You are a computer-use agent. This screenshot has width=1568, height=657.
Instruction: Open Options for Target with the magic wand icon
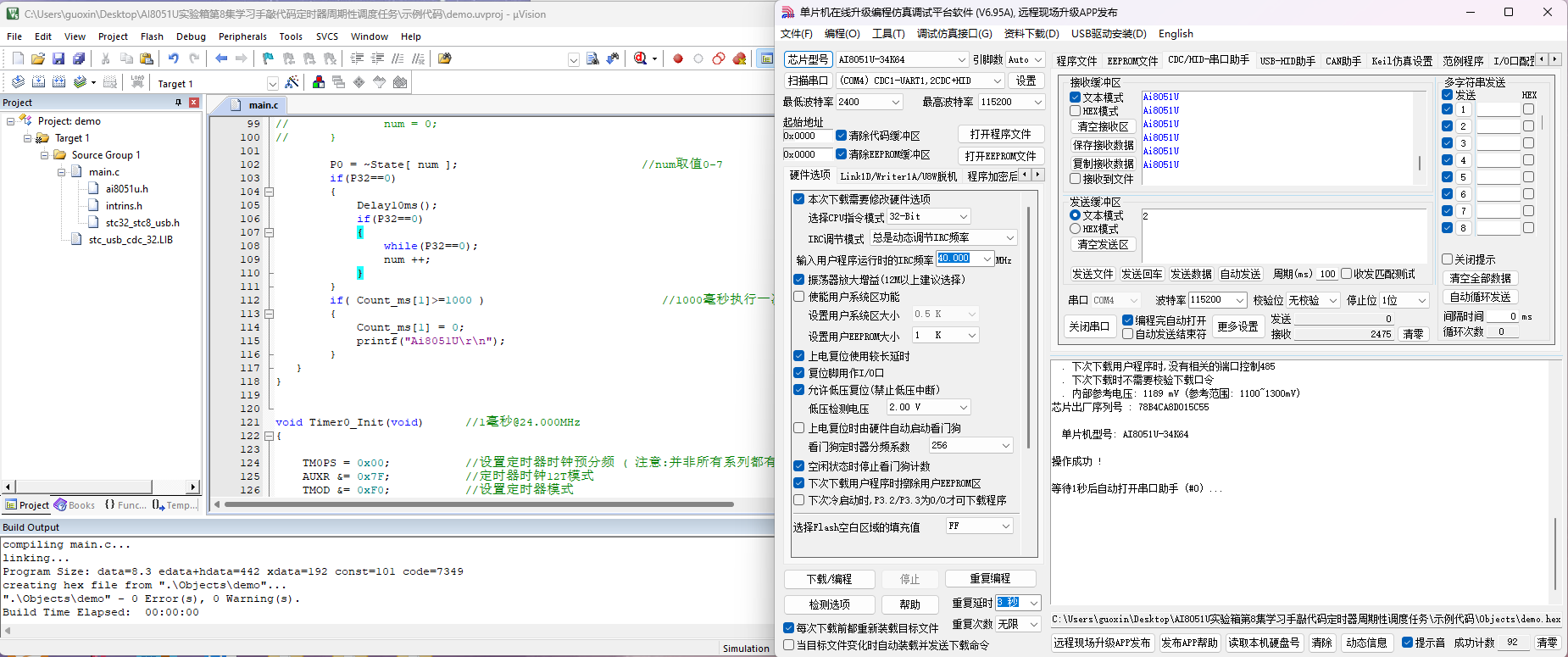coord(292,82)
